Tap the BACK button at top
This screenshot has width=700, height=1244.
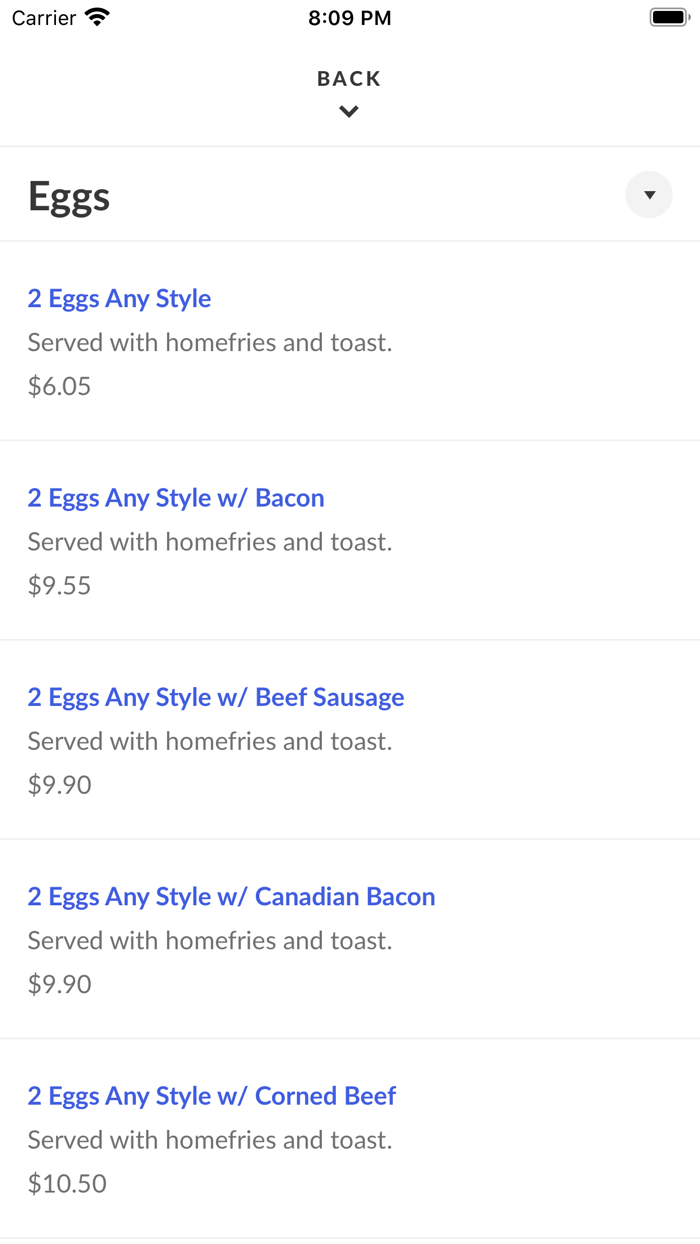349,79
